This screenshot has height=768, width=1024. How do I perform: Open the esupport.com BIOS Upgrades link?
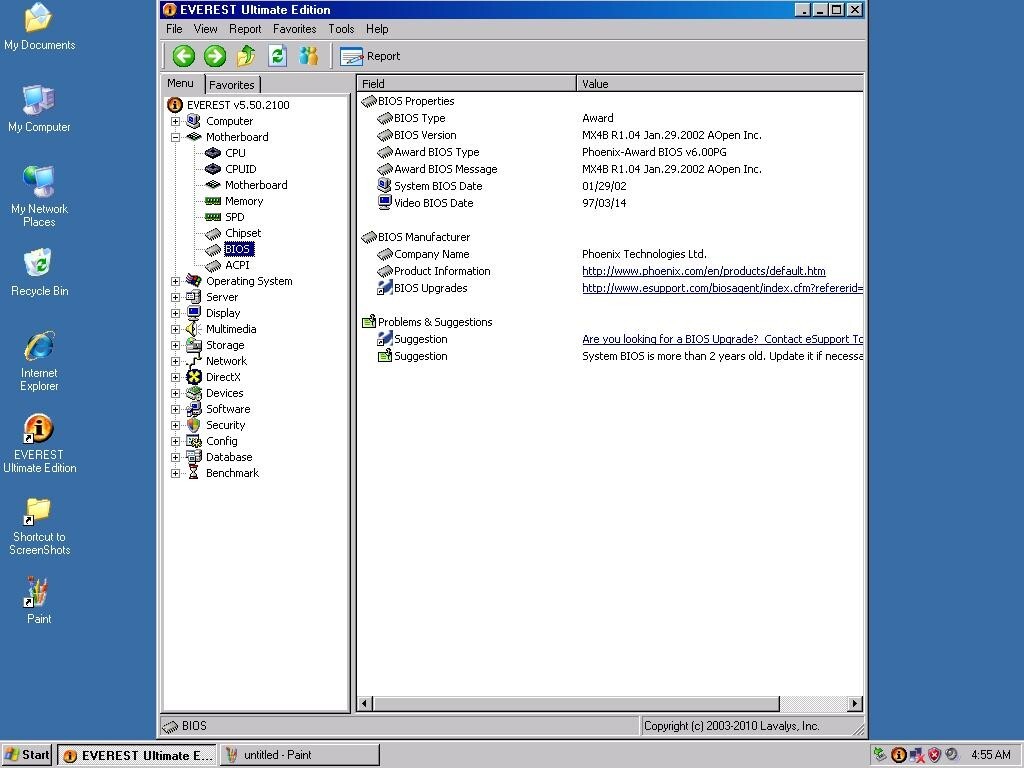point(722,288)
